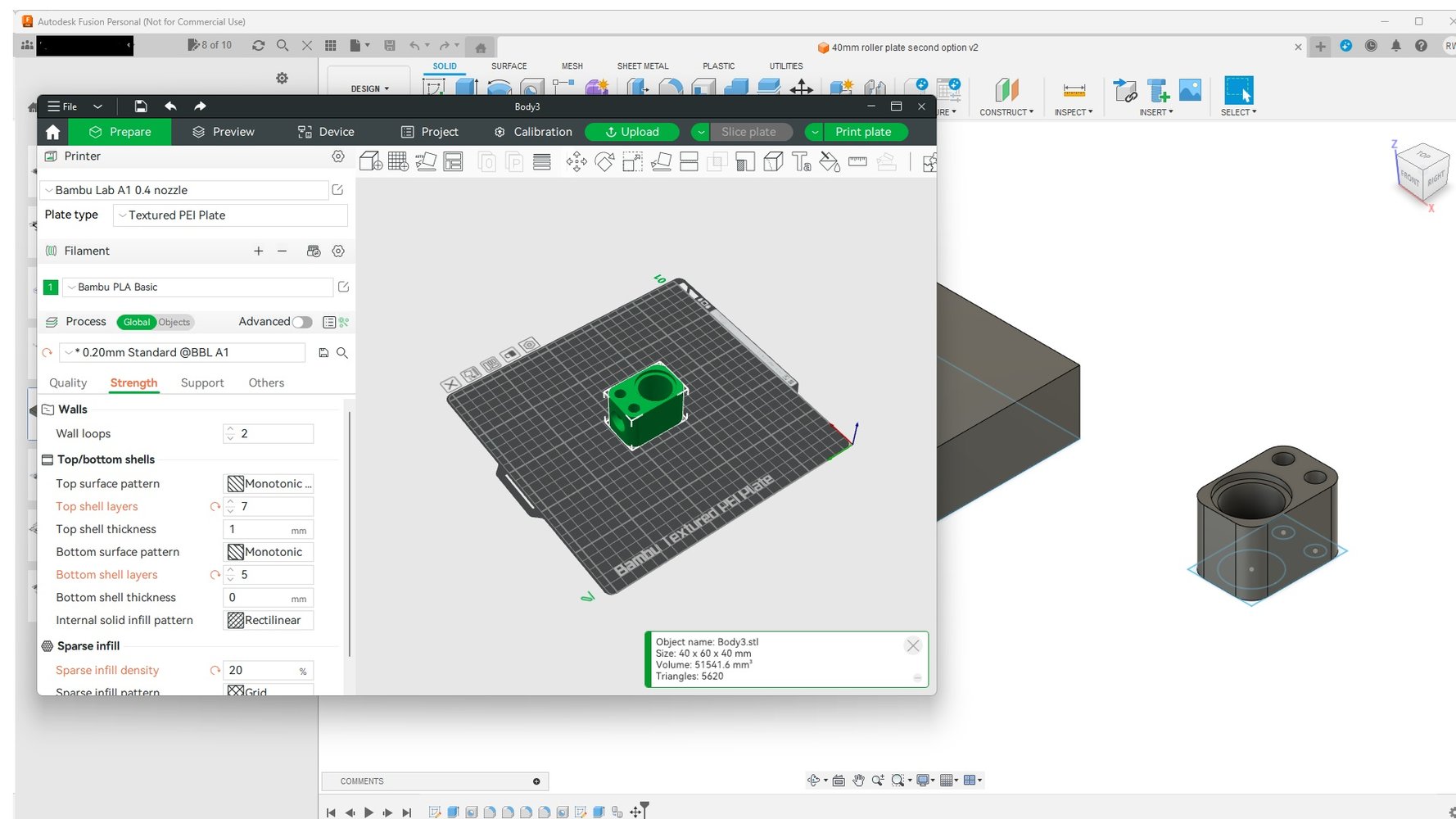Select the Move tool in the 3D toolbar
The width and height of the screenshot is (1456, 819).
(577, 162)
